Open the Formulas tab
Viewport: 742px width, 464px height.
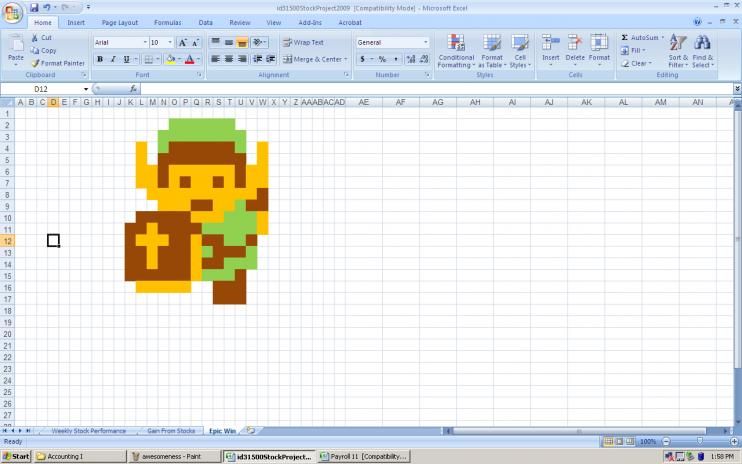(x=168, y=22)
